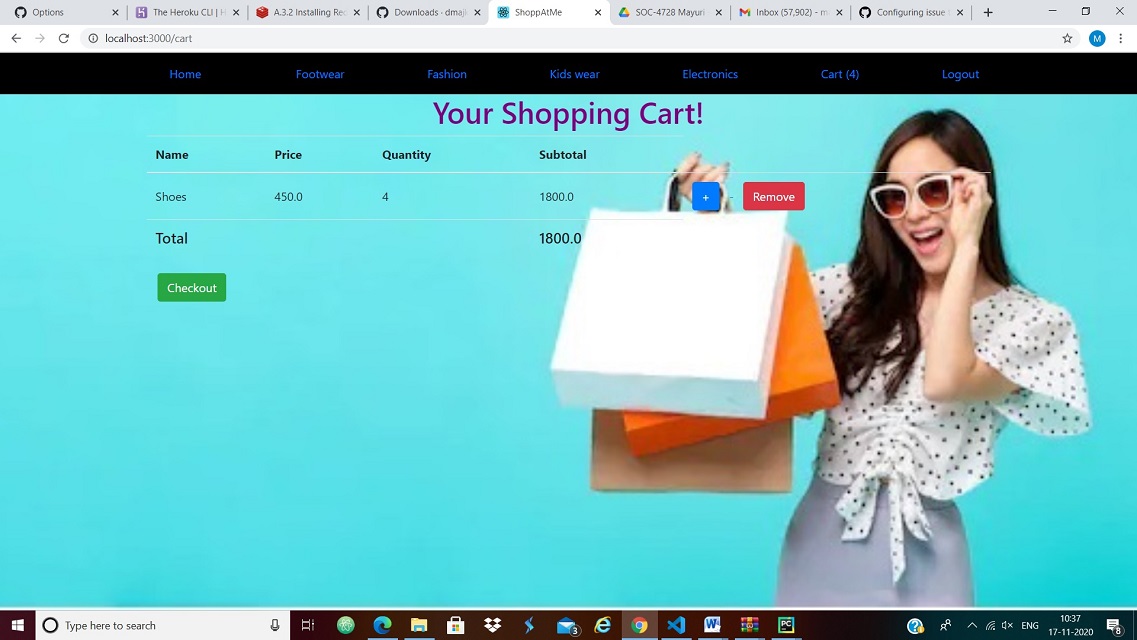Expand hidden system tray icons
1137x640 pixels.
(971, 625)
